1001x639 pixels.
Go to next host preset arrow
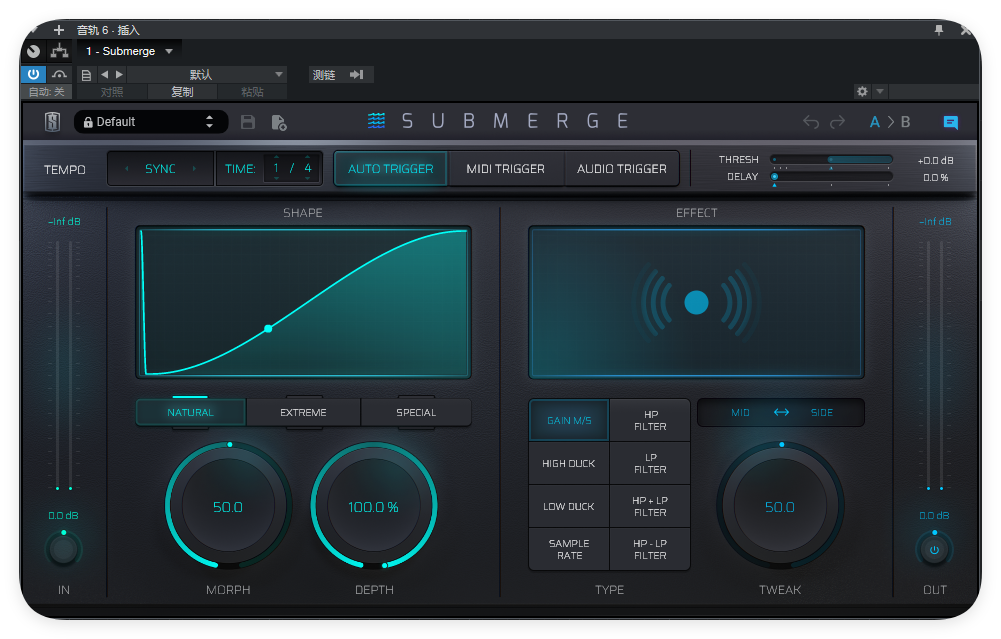119,75
